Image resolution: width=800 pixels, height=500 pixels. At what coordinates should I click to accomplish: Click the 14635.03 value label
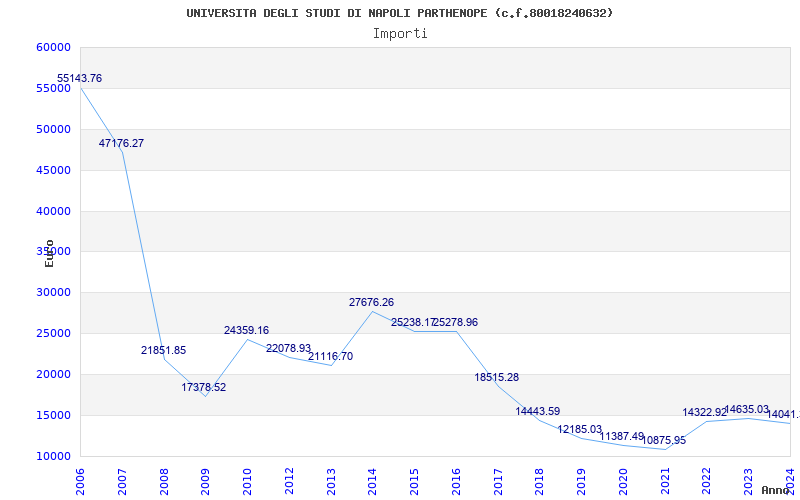[746, 409]
